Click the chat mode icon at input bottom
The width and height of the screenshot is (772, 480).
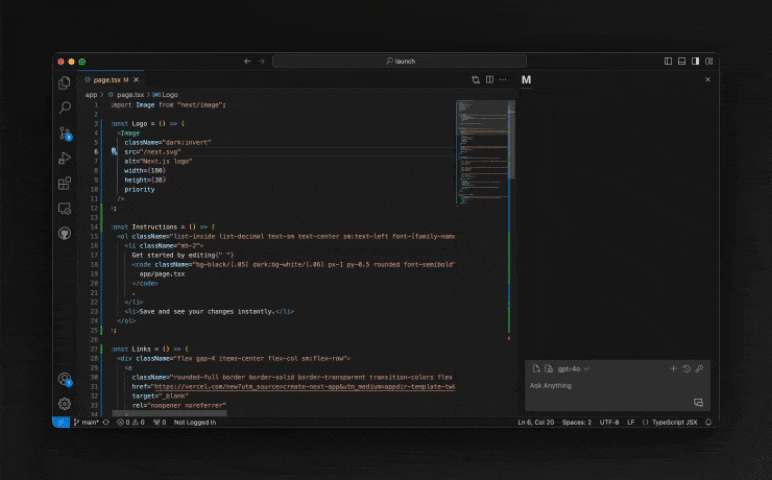[x=698, y=403]
